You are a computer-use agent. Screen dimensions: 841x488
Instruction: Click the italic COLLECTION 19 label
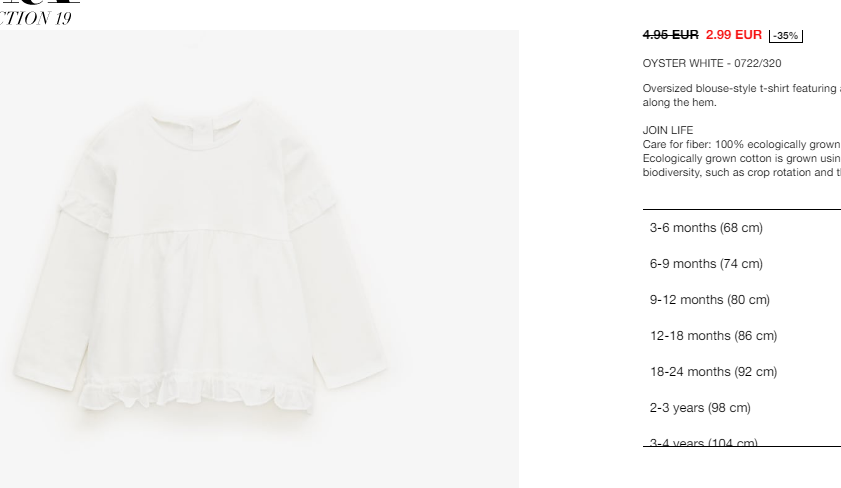35,18
